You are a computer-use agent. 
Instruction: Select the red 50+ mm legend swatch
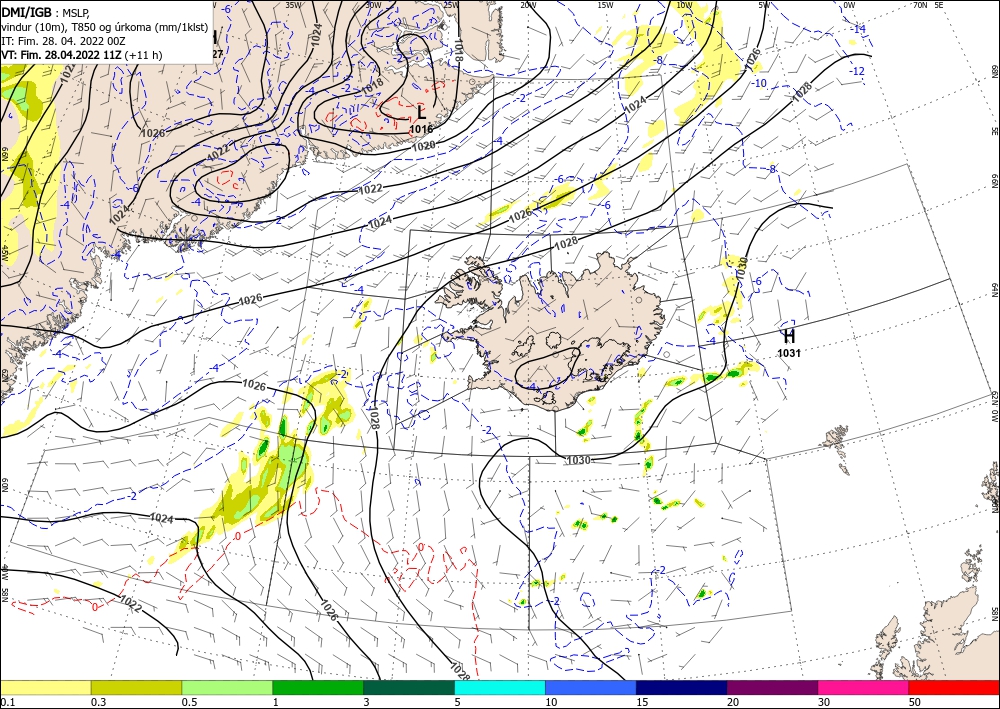click(954, 687)
